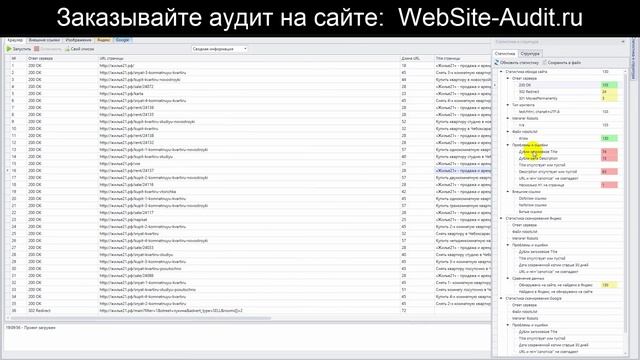This screenshot has width=640, height=360.
Task: Collapse the Сравнение данных node
Action: (x=508, y=278)
